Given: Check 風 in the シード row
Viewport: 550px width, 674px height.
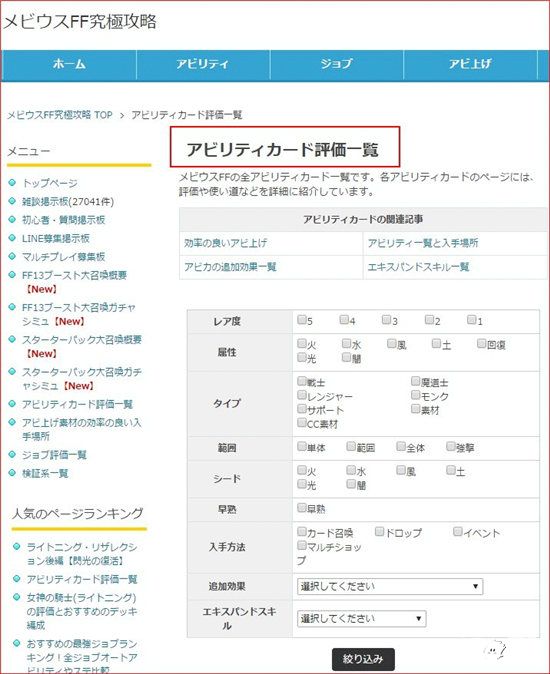Looking at the screenshot, I should click(x=400, y=470).
